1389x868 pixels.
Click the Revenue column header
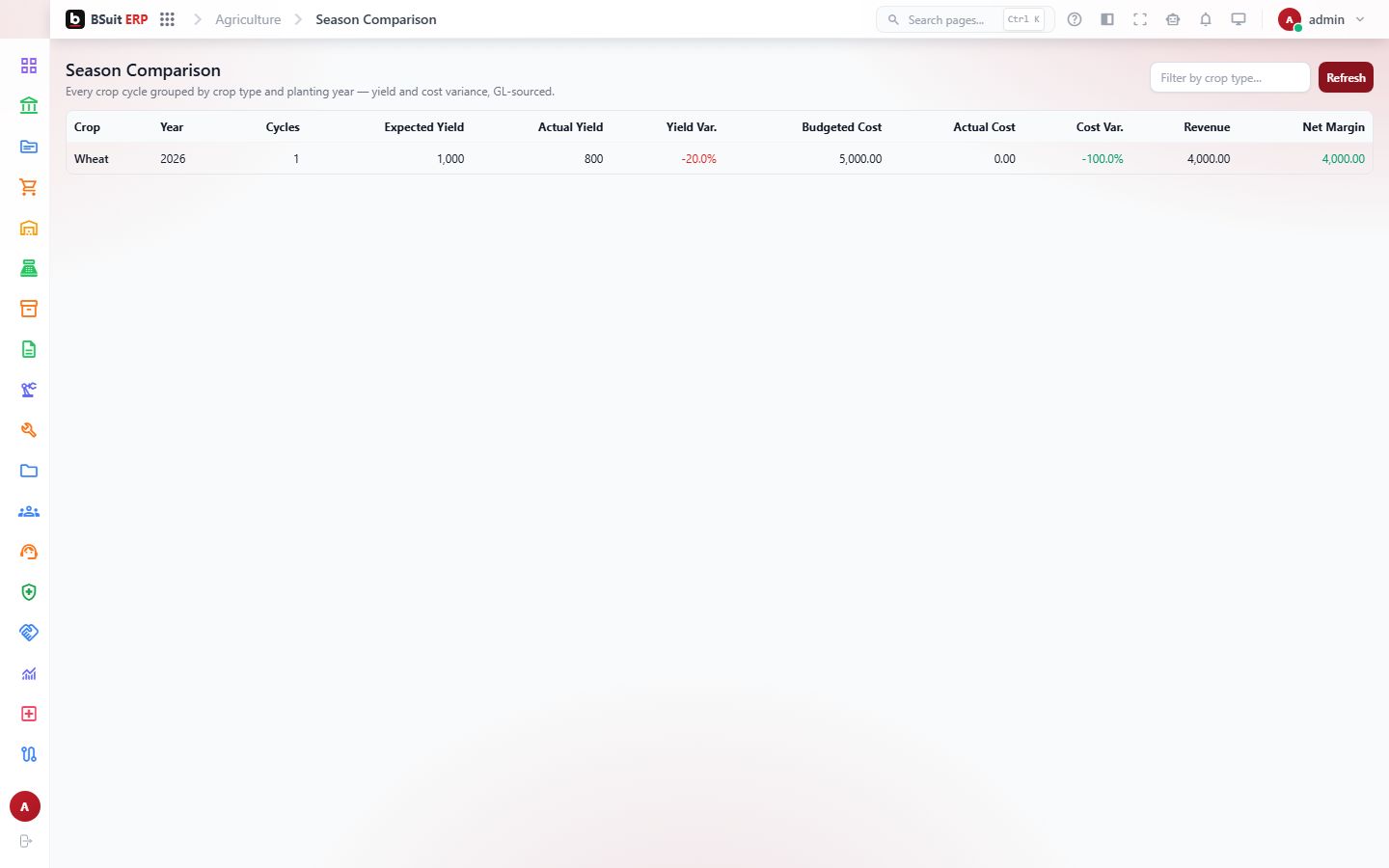(x=1207, y=127)
